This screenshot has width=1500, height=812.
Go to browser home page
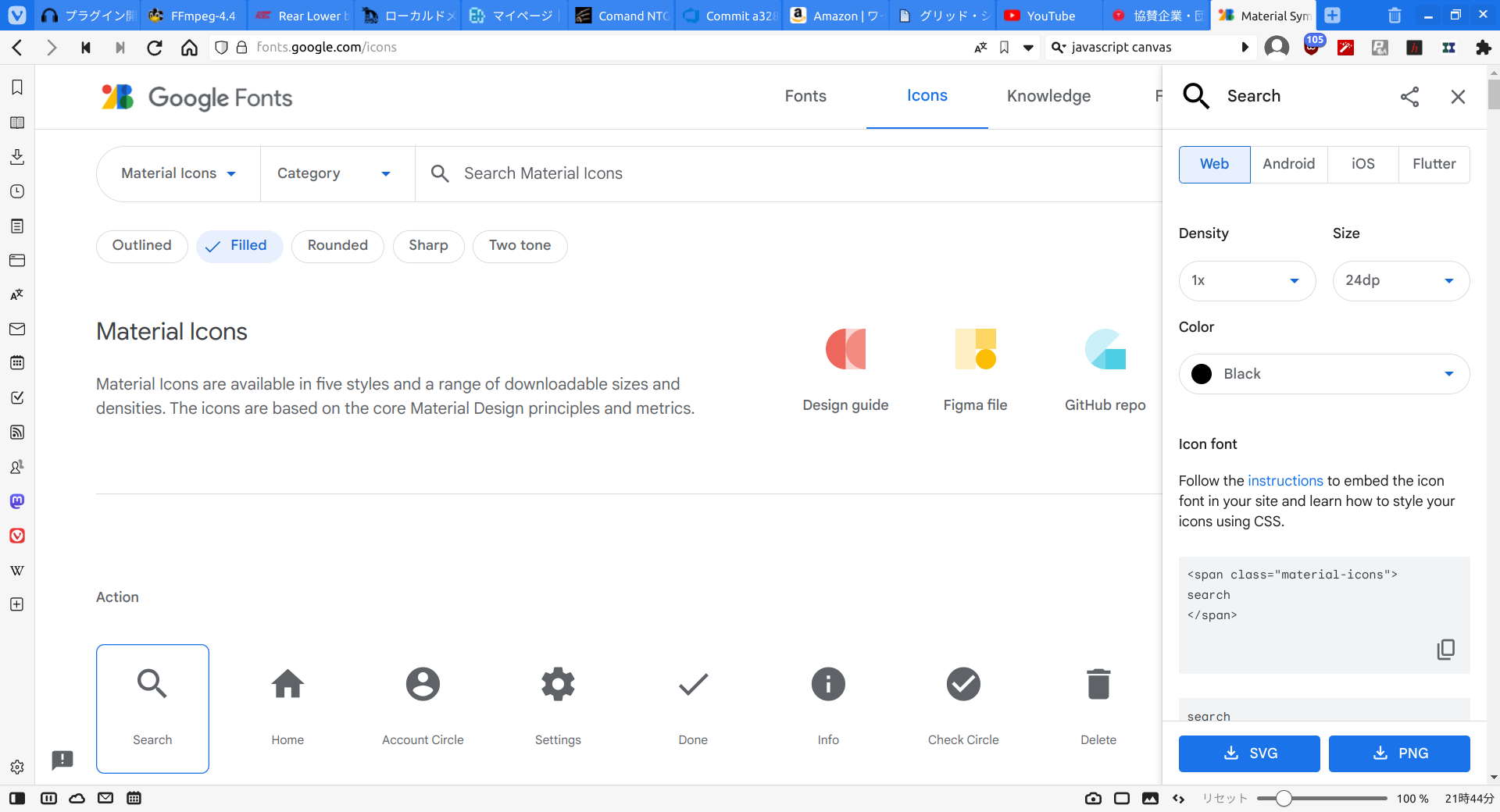click(x=189, y=48)
